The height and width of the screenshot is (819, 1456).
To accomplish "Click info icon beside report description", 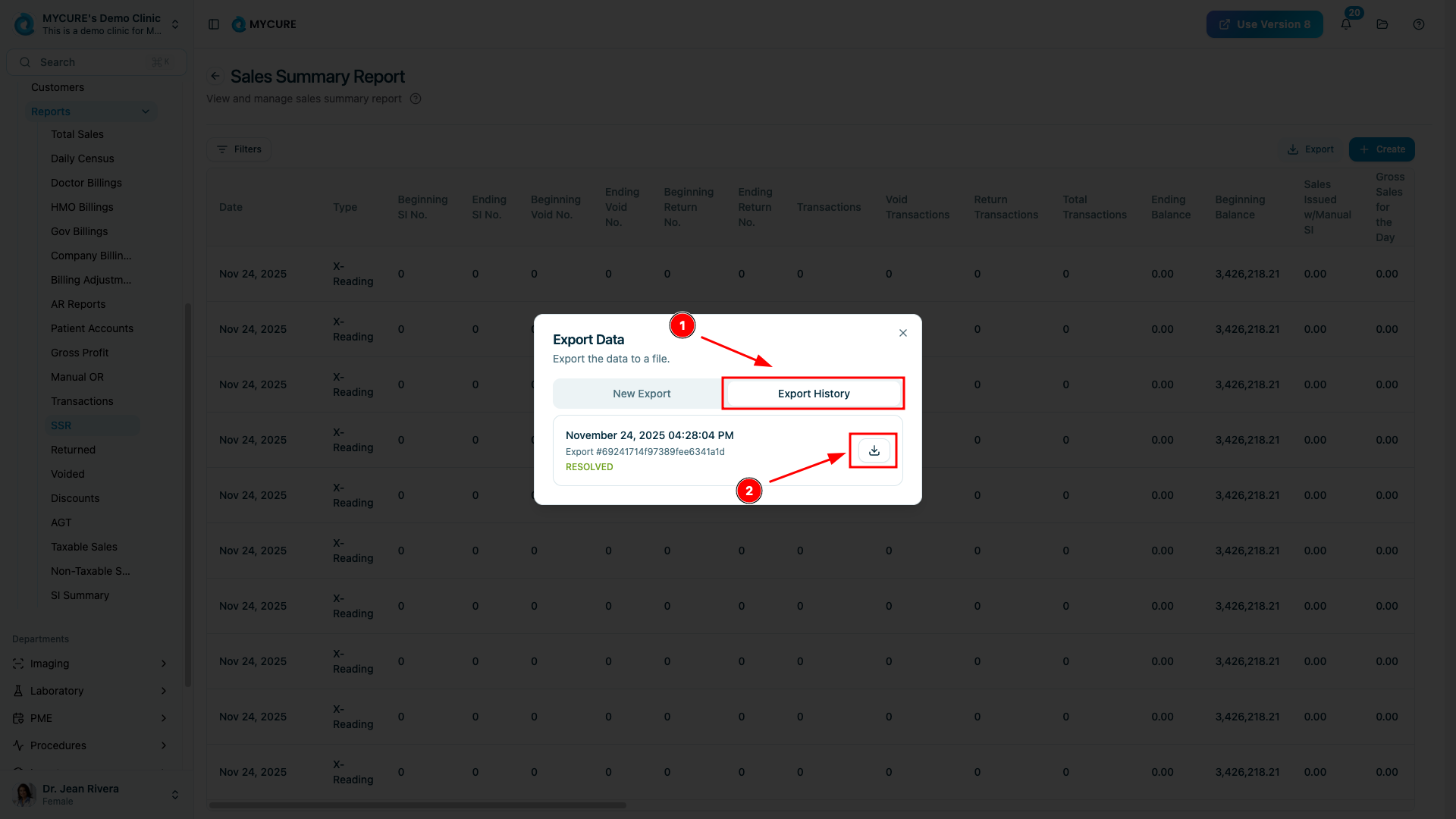I will [x=416, y=99].
